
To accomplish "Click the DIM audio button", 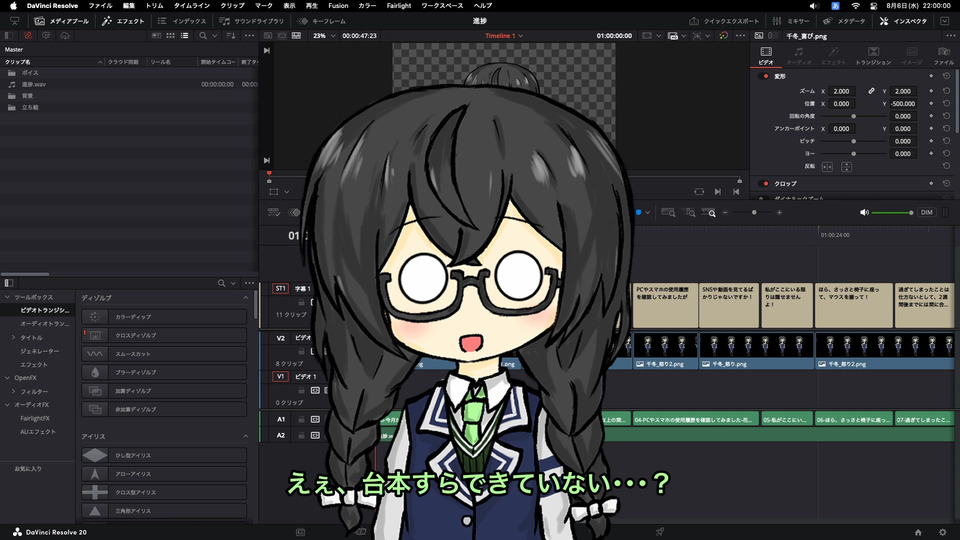I will tap(927, 212).
